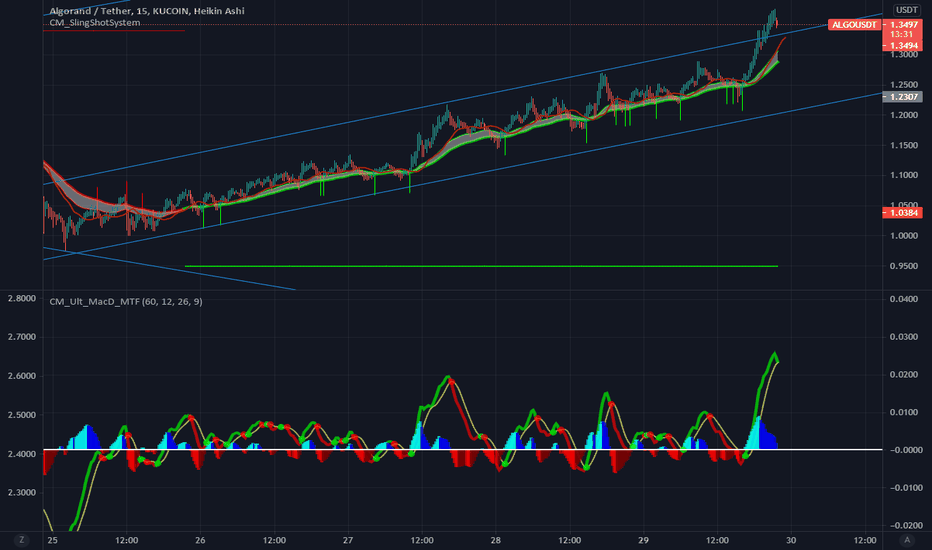Click the 0.0400 MACD axis value
The width and height of the screenshot is (932, 550).
[x=903, y=298]
